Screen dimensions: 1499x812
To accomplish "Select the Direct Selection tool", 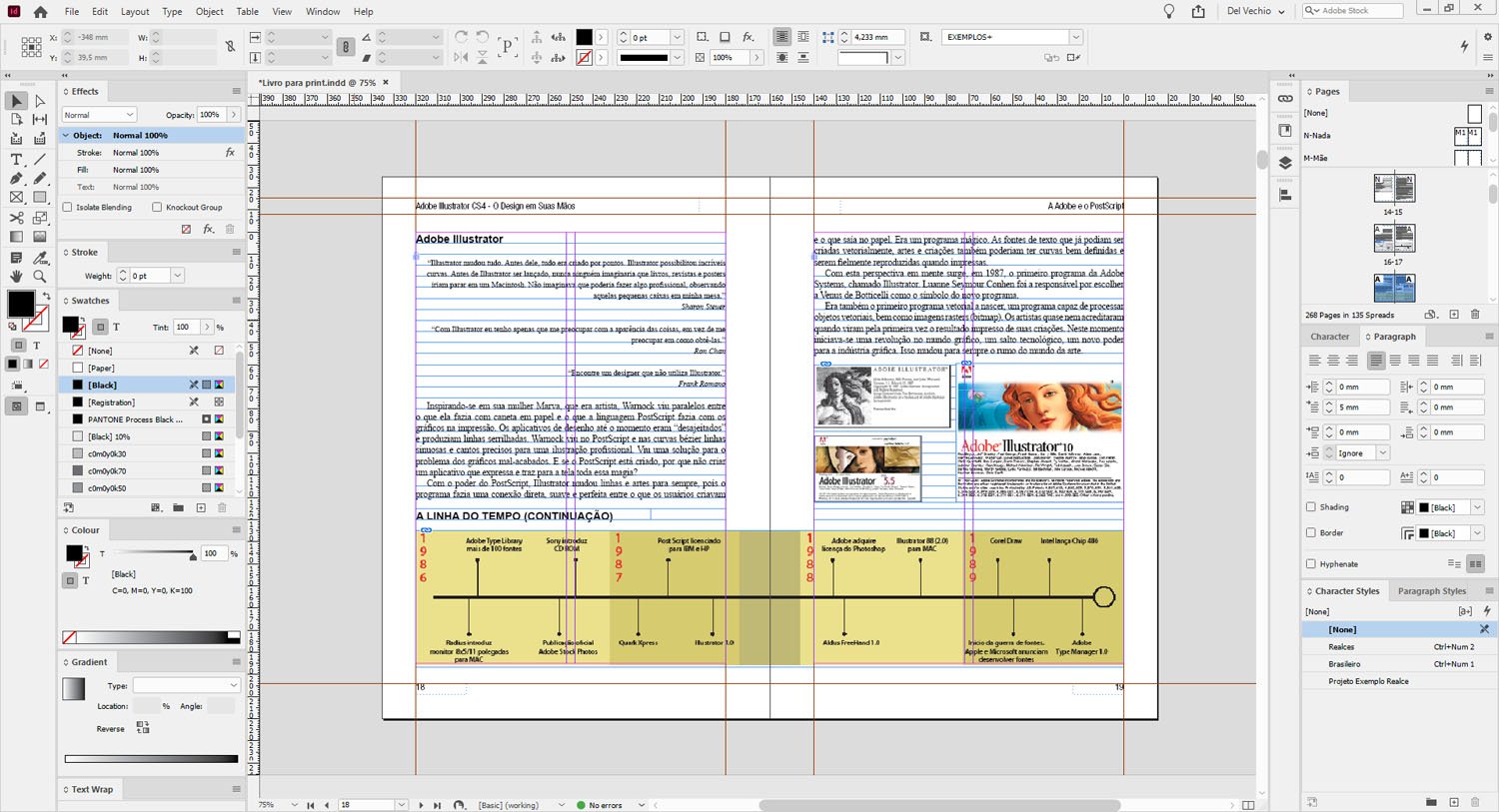I will (40, 101).
